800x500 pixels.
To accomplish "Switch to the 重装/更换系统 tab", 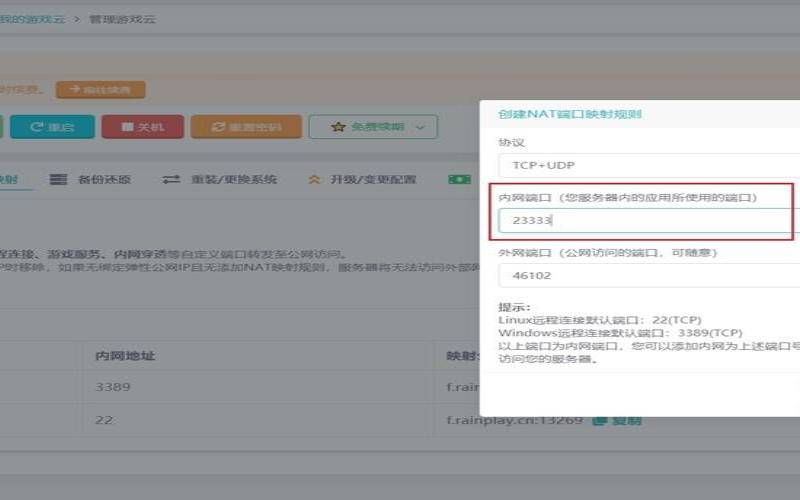I will point(219,180).
